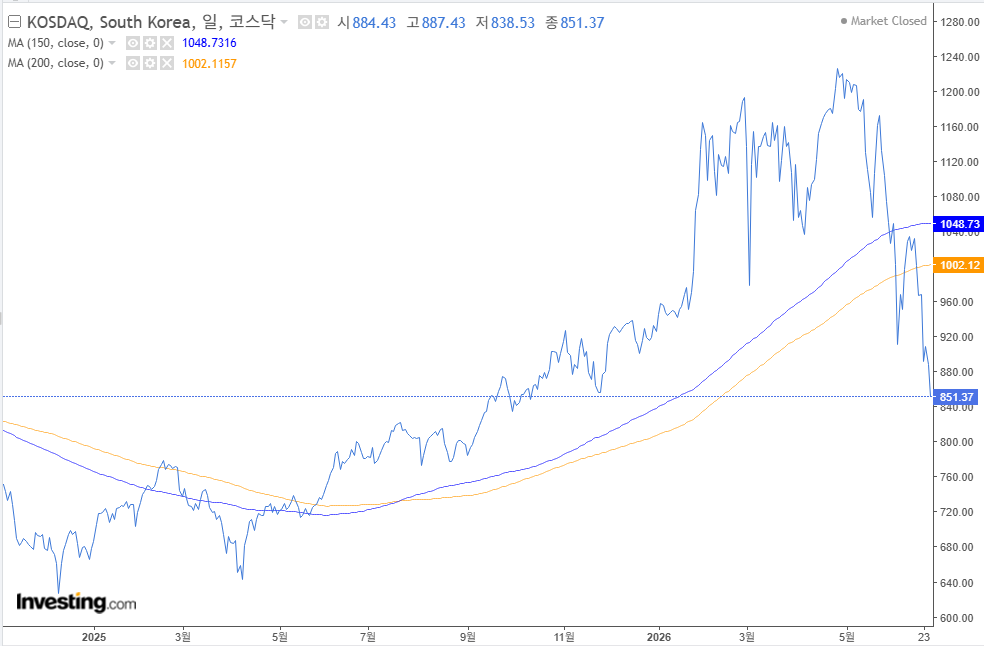This screenshot has height=646, width=984.
Task: Click the 23 date label on time axis
Action: [924, 637]
